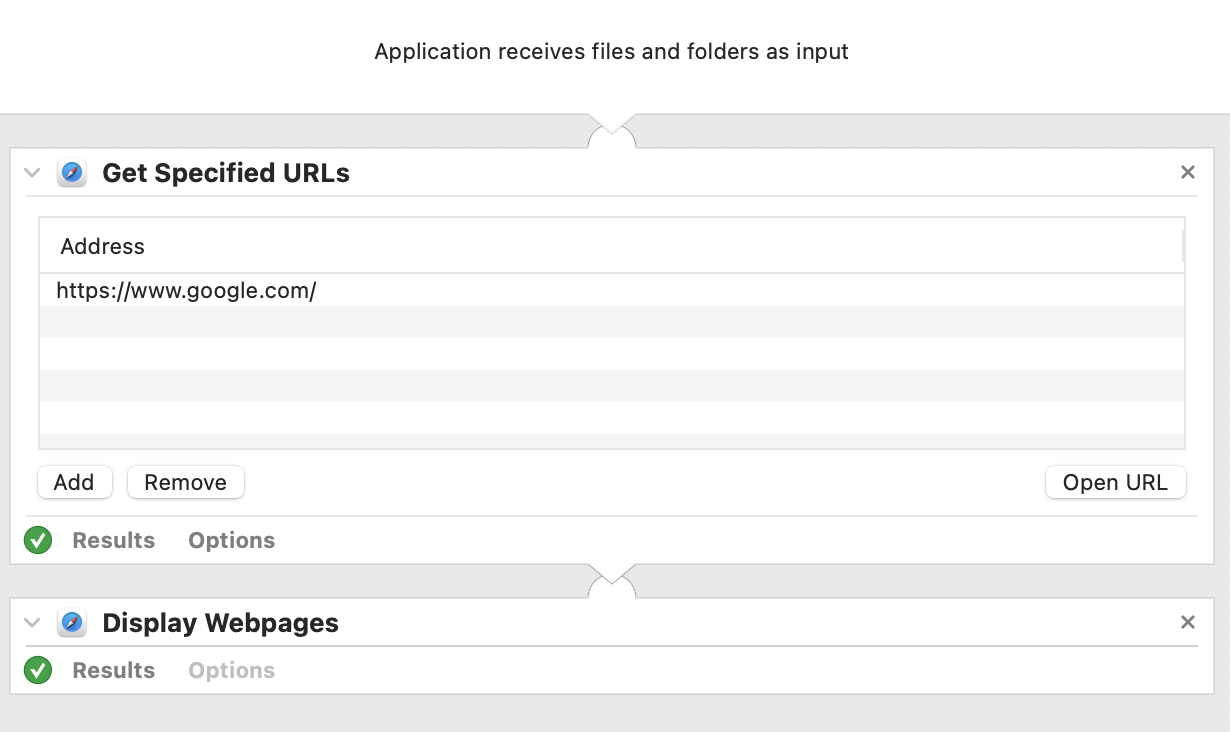Click green checkmark status in Display Webpages
Viewport: 1230px width, 732px height.
(x=38, y=670)
